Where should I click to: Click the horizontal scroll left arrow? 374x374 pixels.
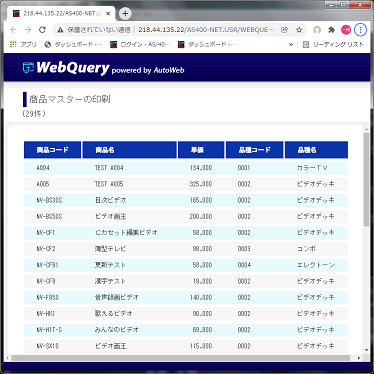point(8,358)
